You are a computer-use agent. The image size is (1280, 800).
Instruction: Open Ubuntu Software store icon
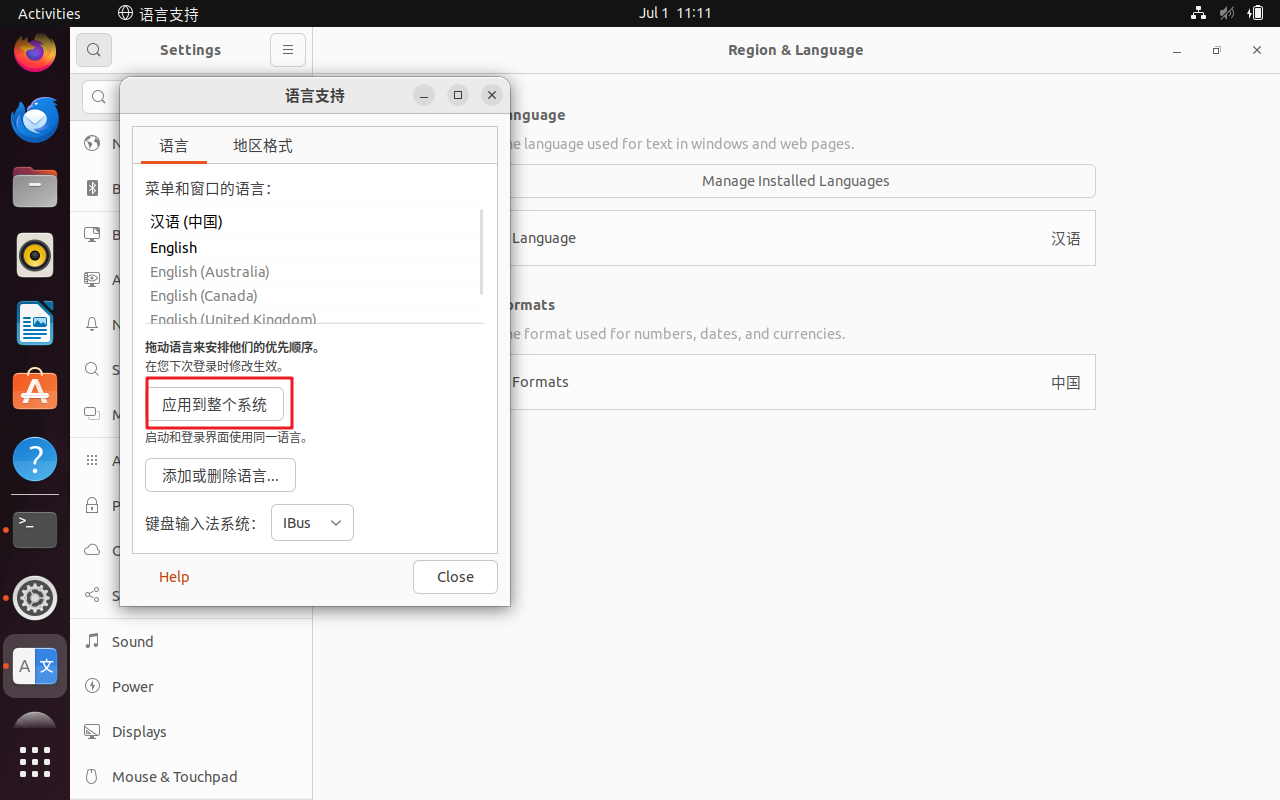tap(35, 390)
